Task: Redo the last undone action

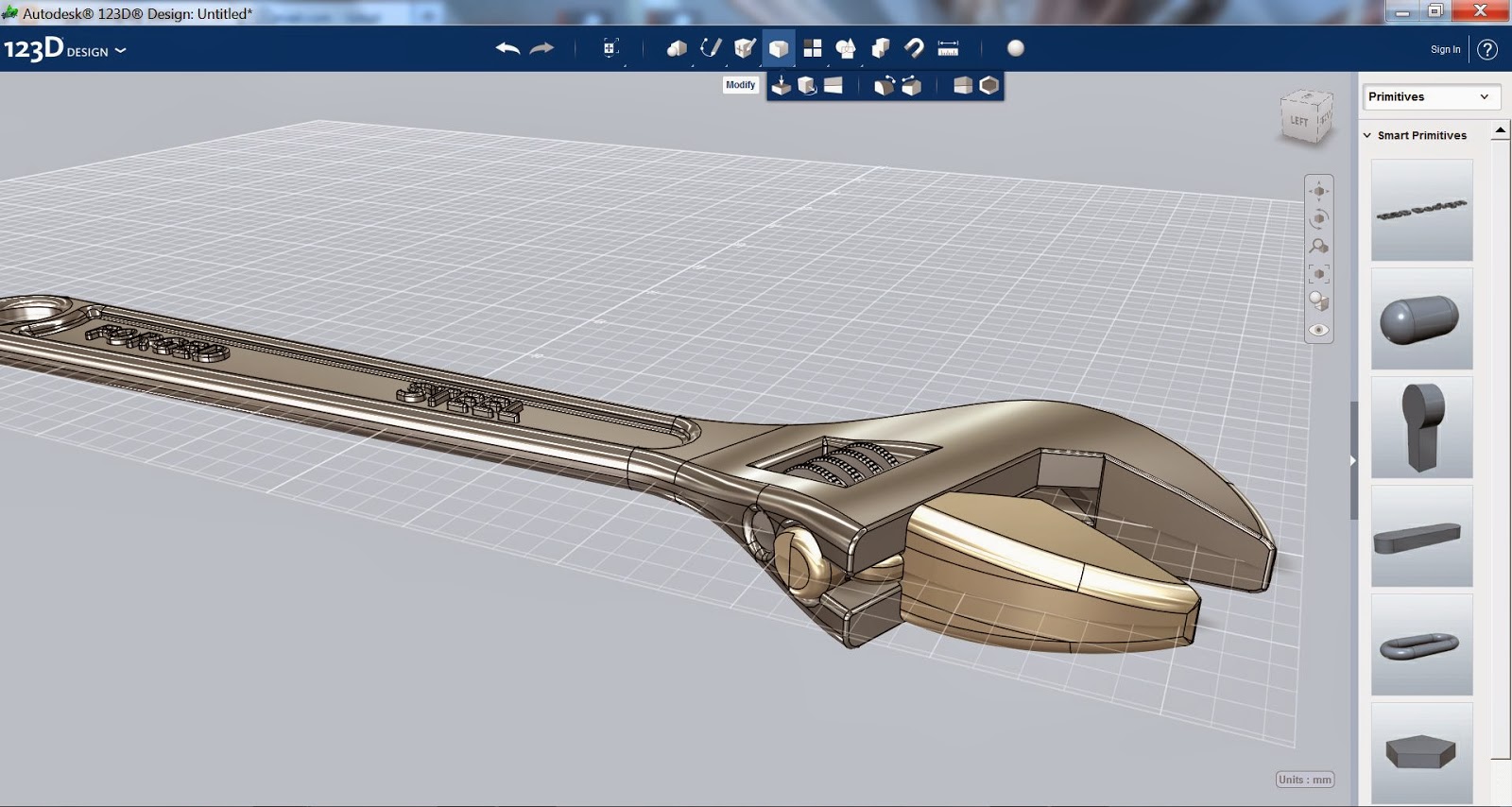Action: click(542, 48)
